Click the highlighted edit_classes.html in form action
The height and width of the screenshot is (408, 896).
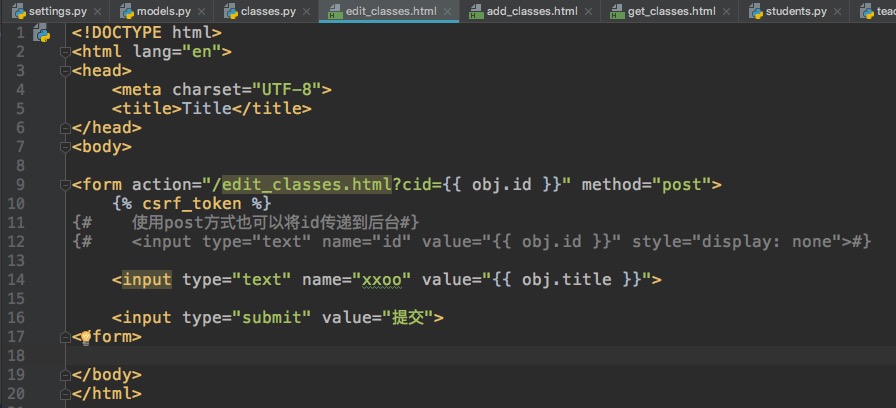307,185
